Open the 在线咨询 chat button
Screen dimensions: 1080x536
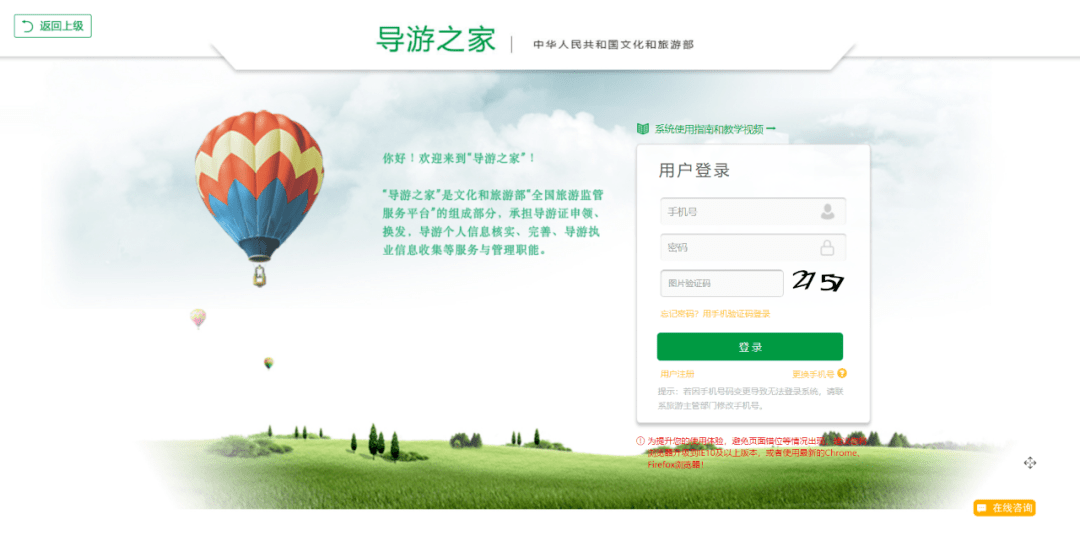point(1004,508)
